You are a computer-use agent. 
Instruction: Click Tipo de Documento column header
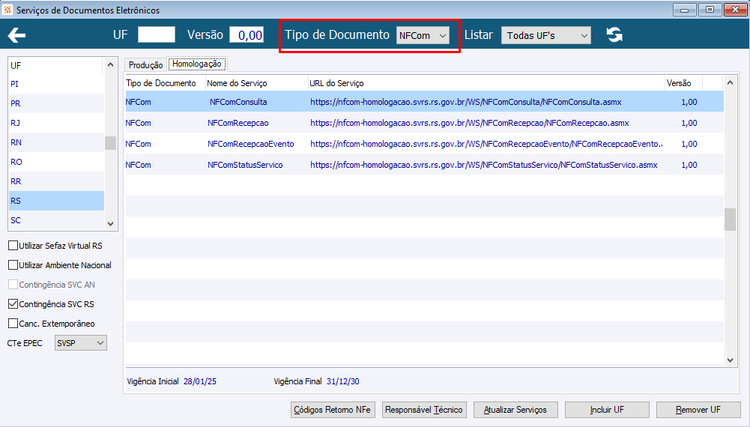coord(165,83)
